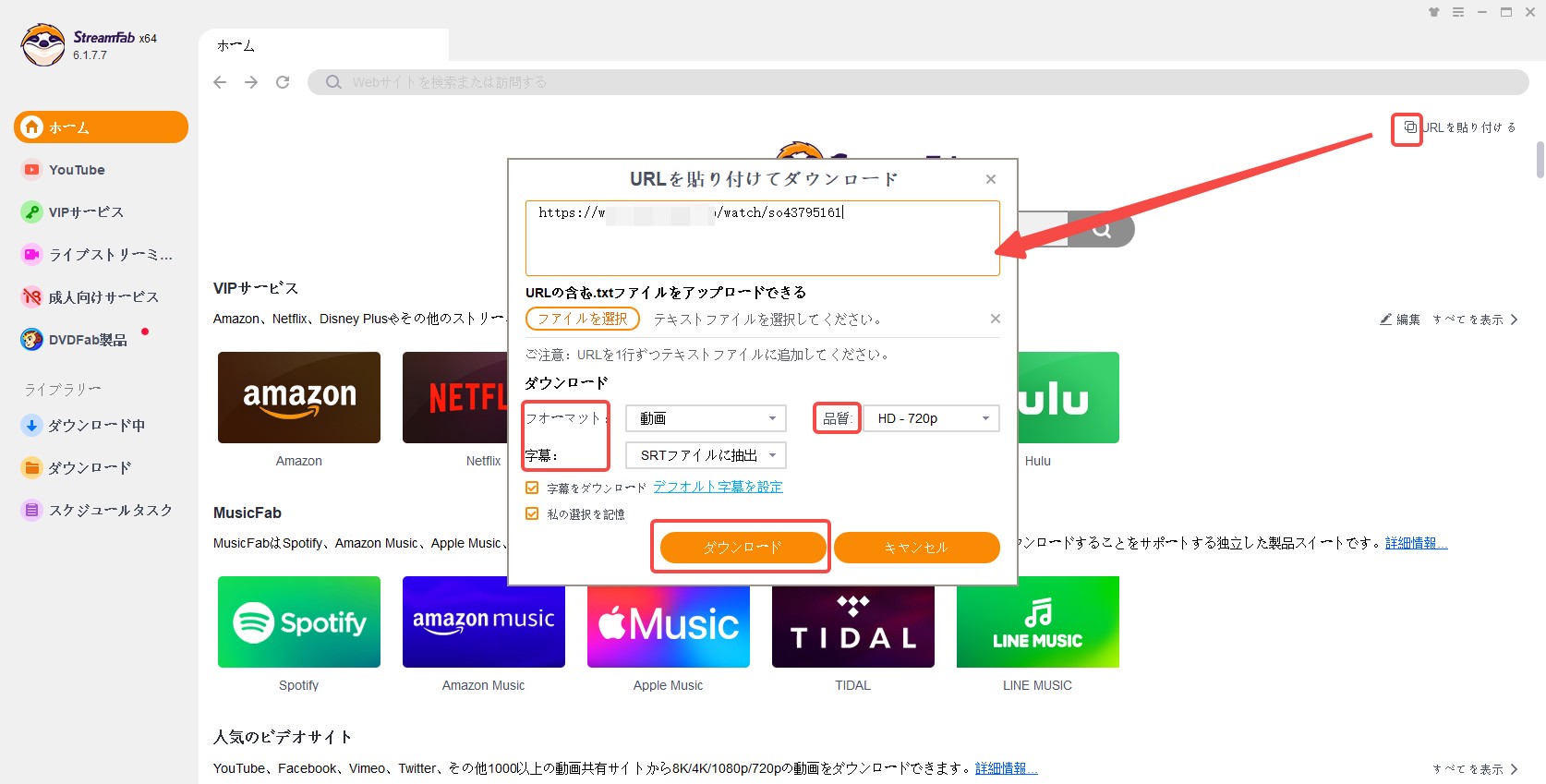Open the 成人向けサービス sidebar section

tap(91, 297)
